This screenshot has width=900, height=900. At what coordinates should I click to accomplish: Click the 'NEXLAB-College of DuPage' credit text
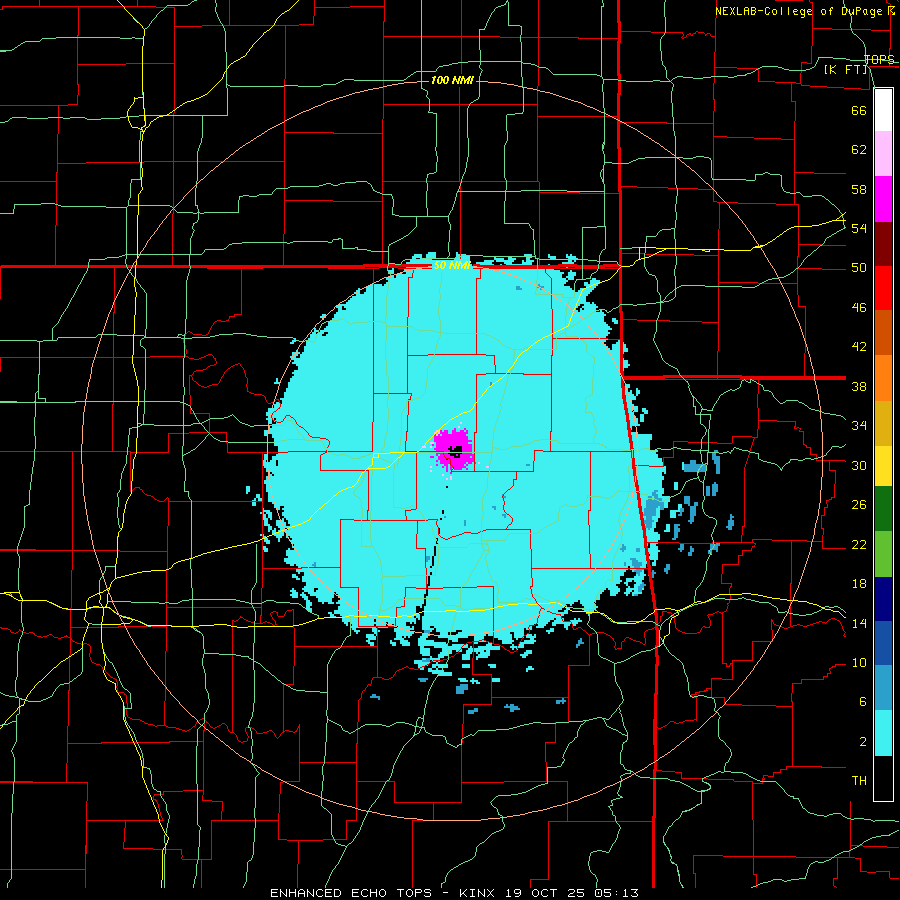click(800, 11)
